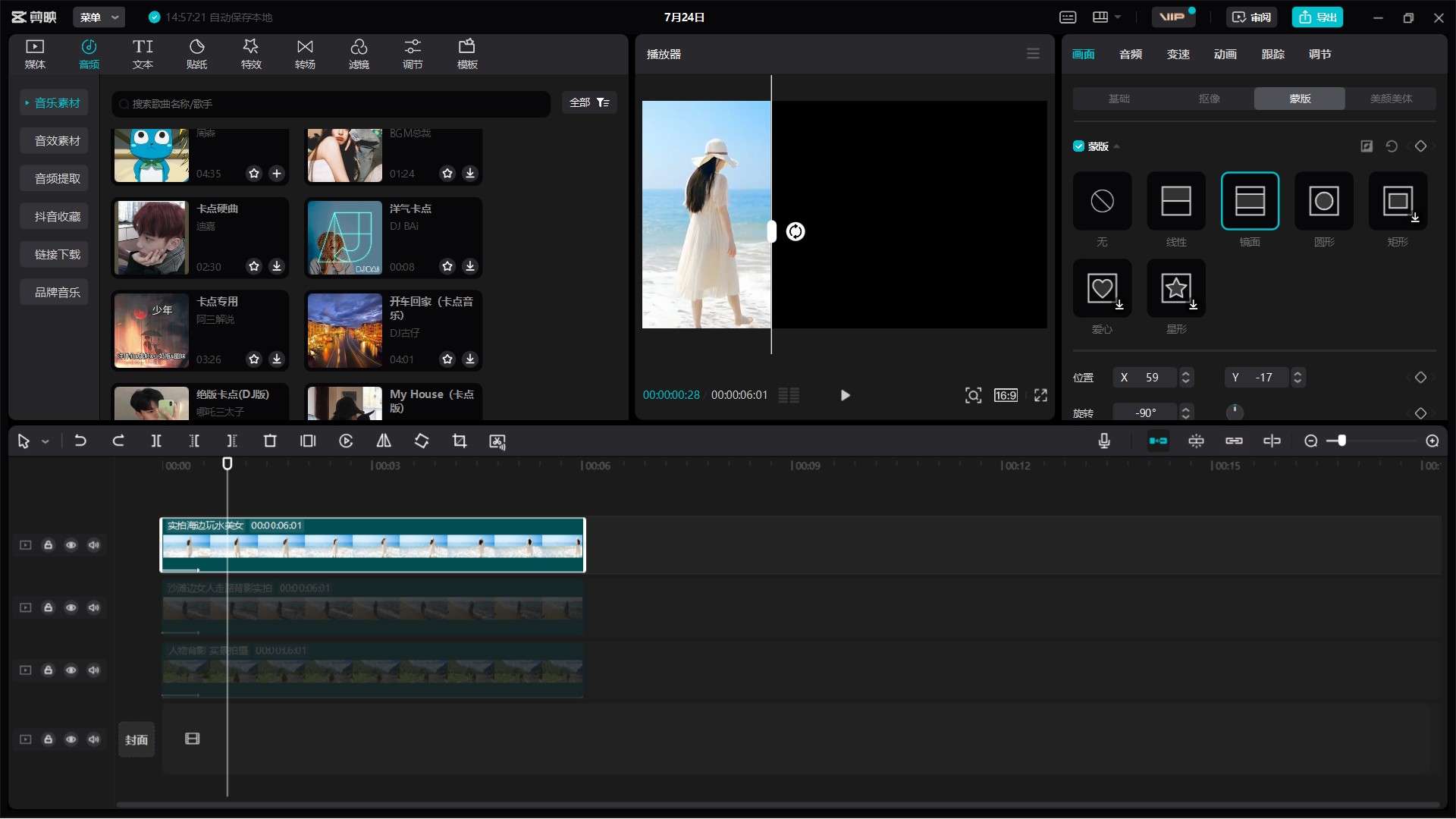Click the zoom out timeline minus icon
Viewport: 1456px width, 819px height.
coord(1311,441)
